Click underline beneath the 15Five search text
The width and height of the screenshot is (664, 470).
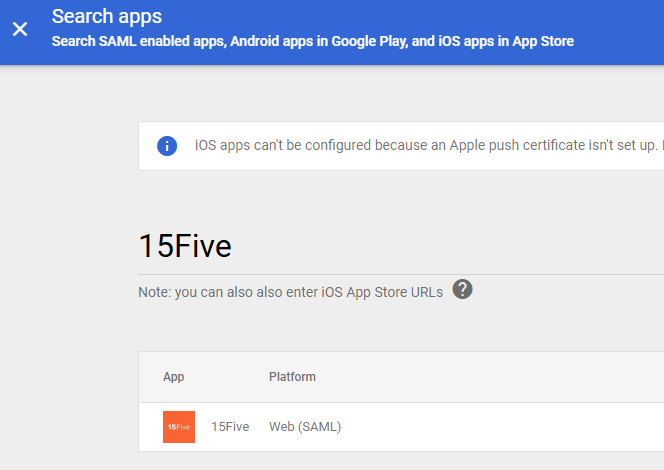click(x=400, y=274)
